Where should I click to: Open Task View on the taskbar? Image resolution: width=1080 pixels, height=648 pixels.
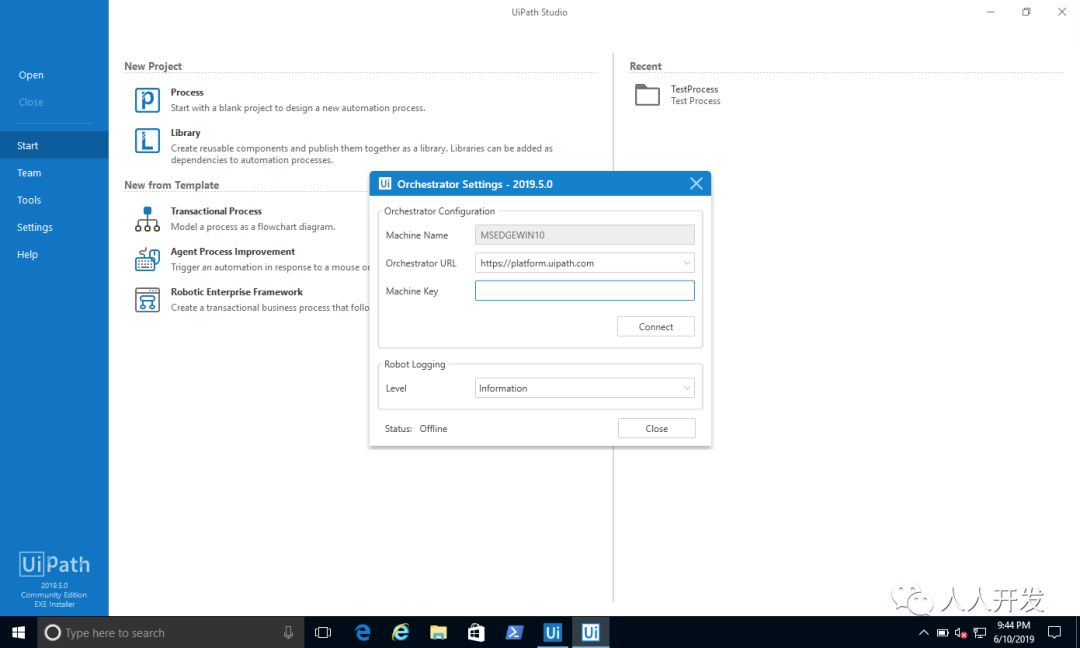click(x=322, y=632)
